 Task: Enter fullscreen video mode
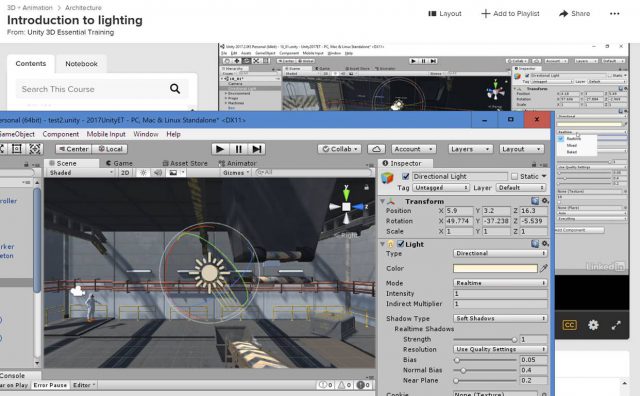pos(616,325)
